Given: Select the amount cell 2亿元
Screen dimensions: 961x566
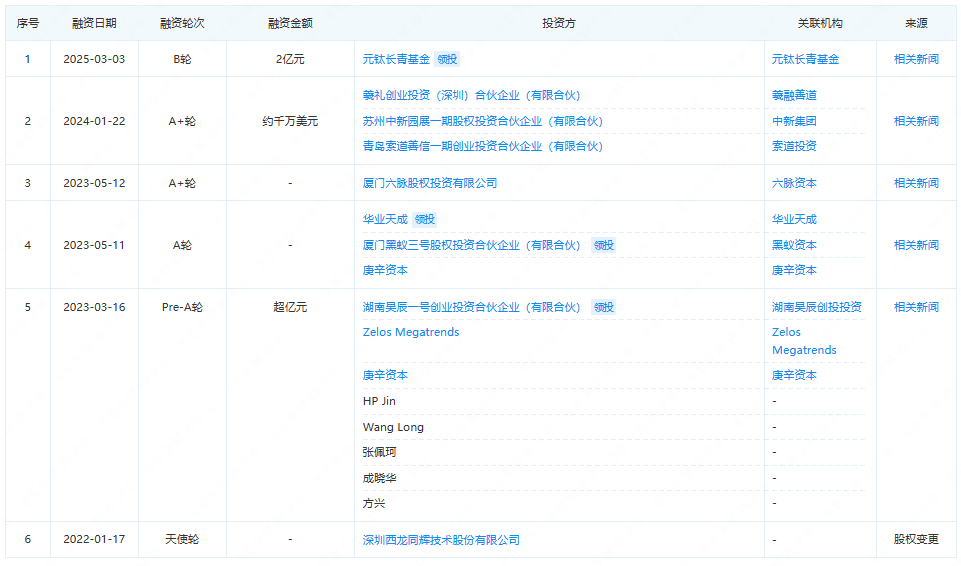Looking at the screenshot, I should tap(291, 59).
